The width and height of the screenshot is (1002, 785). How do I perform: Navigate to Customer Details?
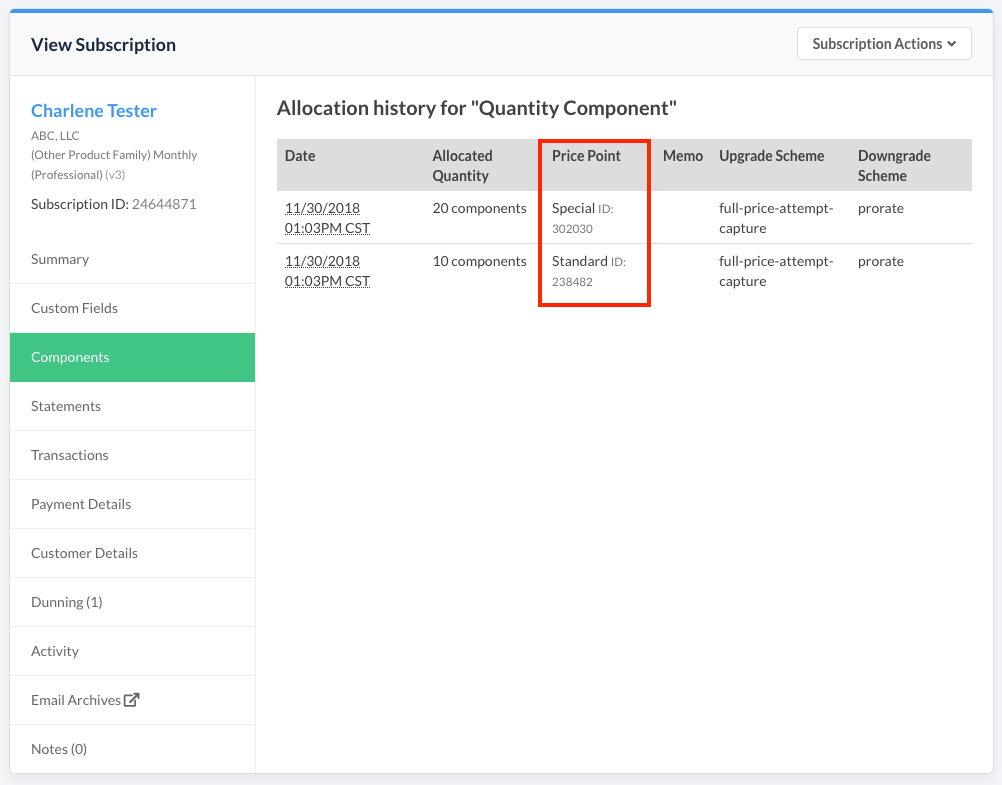click(x=84, y=553)
